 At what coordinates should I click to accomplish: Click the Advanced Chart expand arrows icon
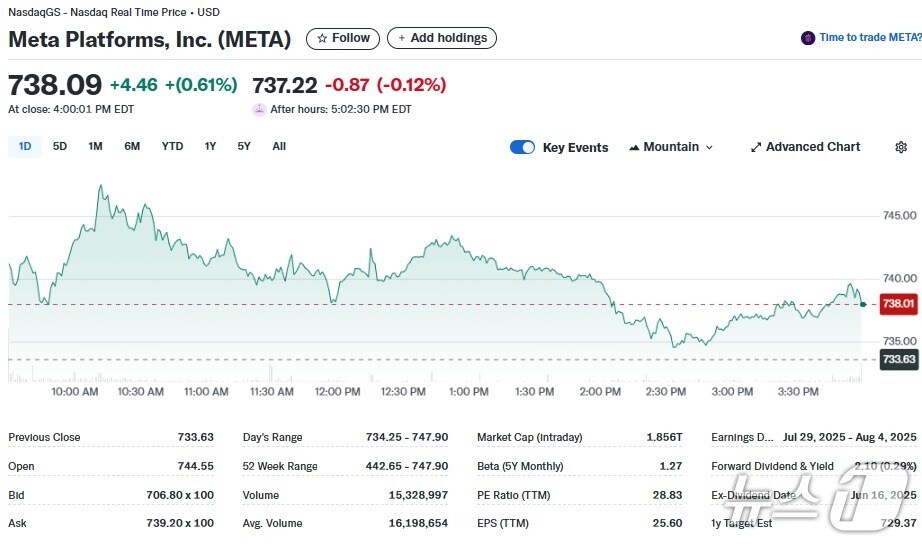point(756,147)
